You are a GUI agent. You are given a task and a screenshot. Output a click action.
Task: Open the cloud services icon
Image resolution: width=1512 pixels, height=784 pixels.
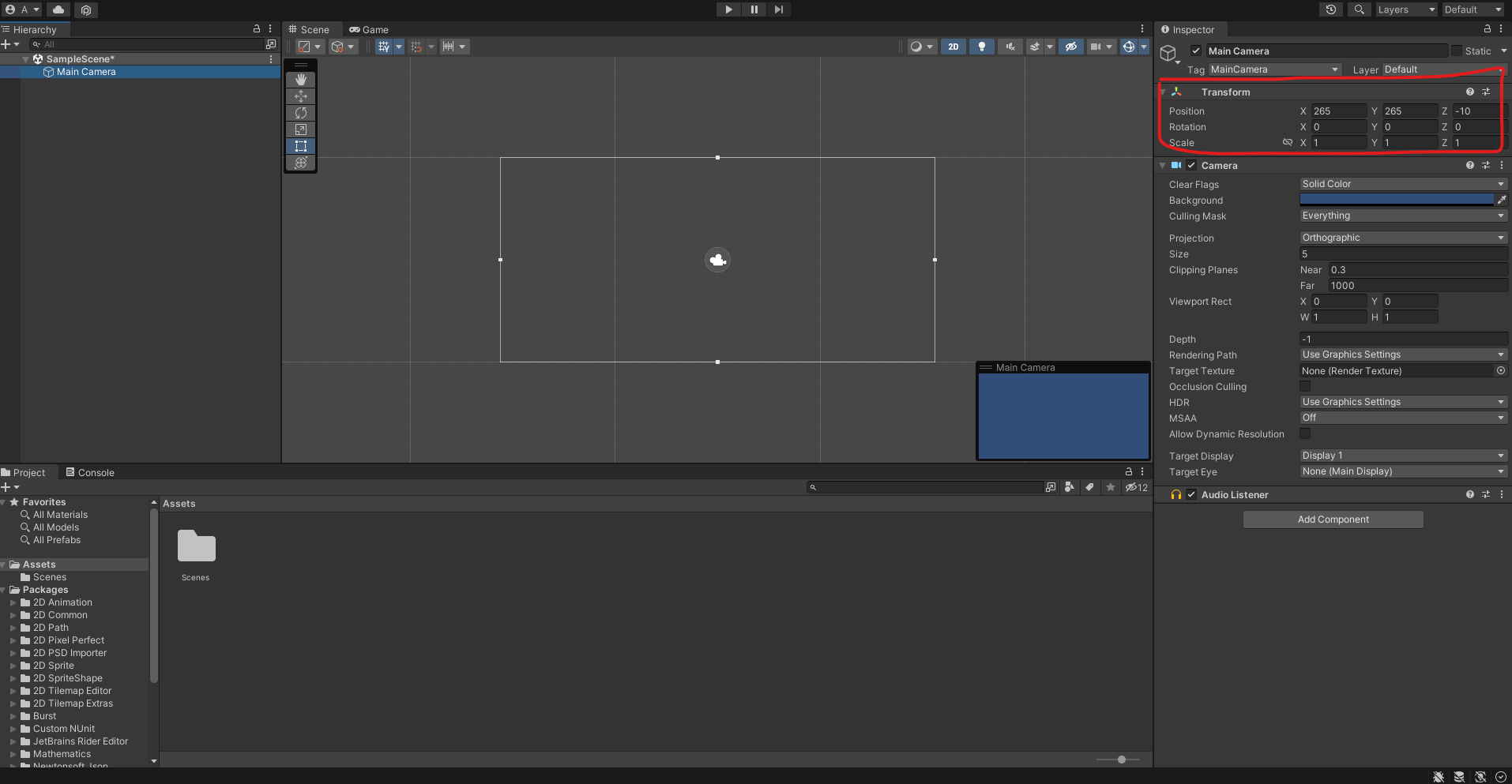(x=58, y=9)
